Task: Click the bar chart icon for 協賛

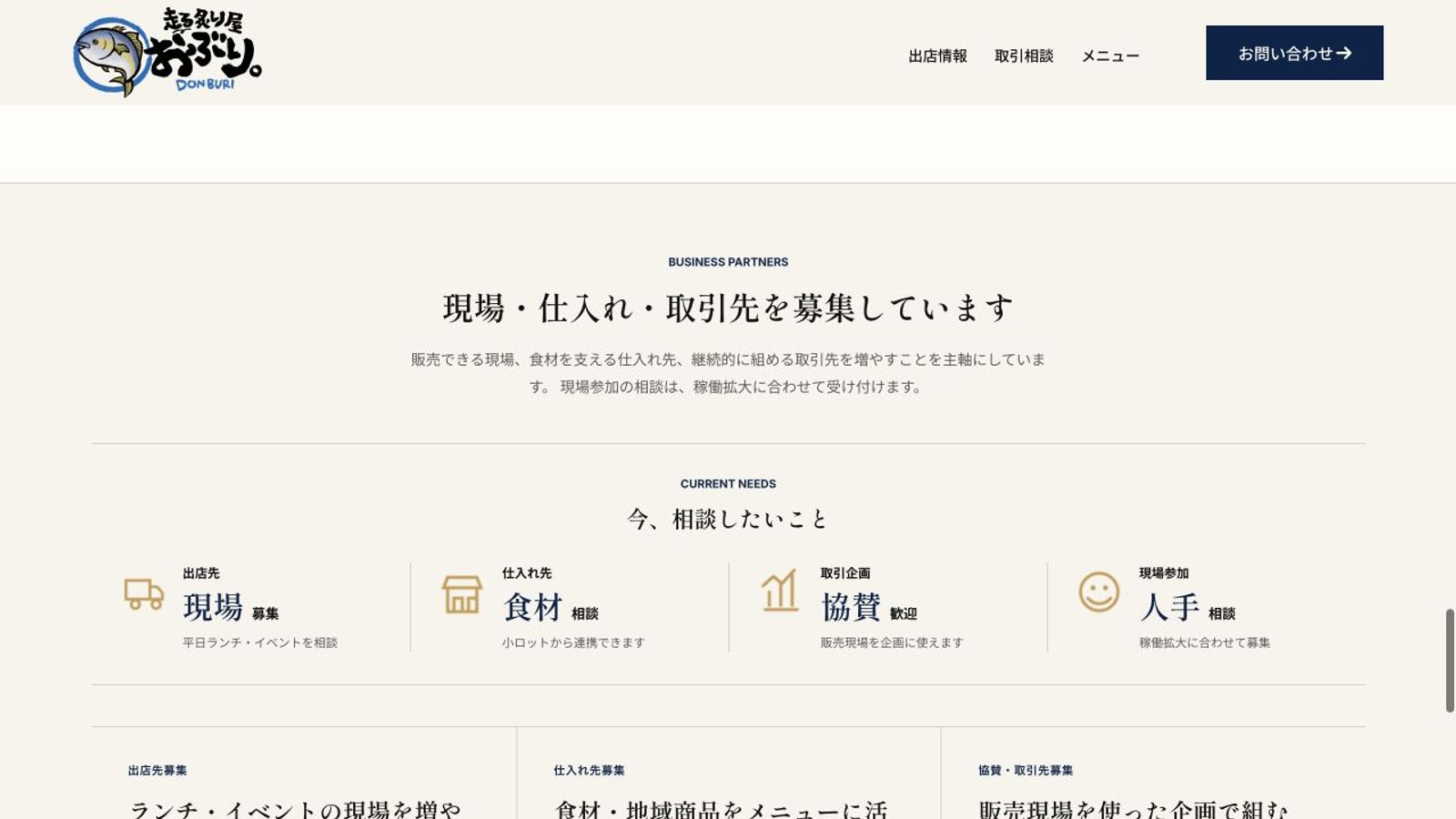Action: coord(781,591)
